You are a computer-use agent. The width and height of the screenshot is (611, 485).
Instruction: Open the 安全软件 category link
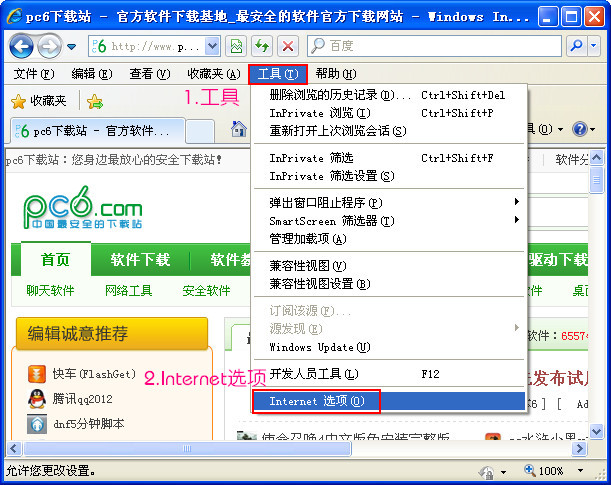[x=206, y=291]
